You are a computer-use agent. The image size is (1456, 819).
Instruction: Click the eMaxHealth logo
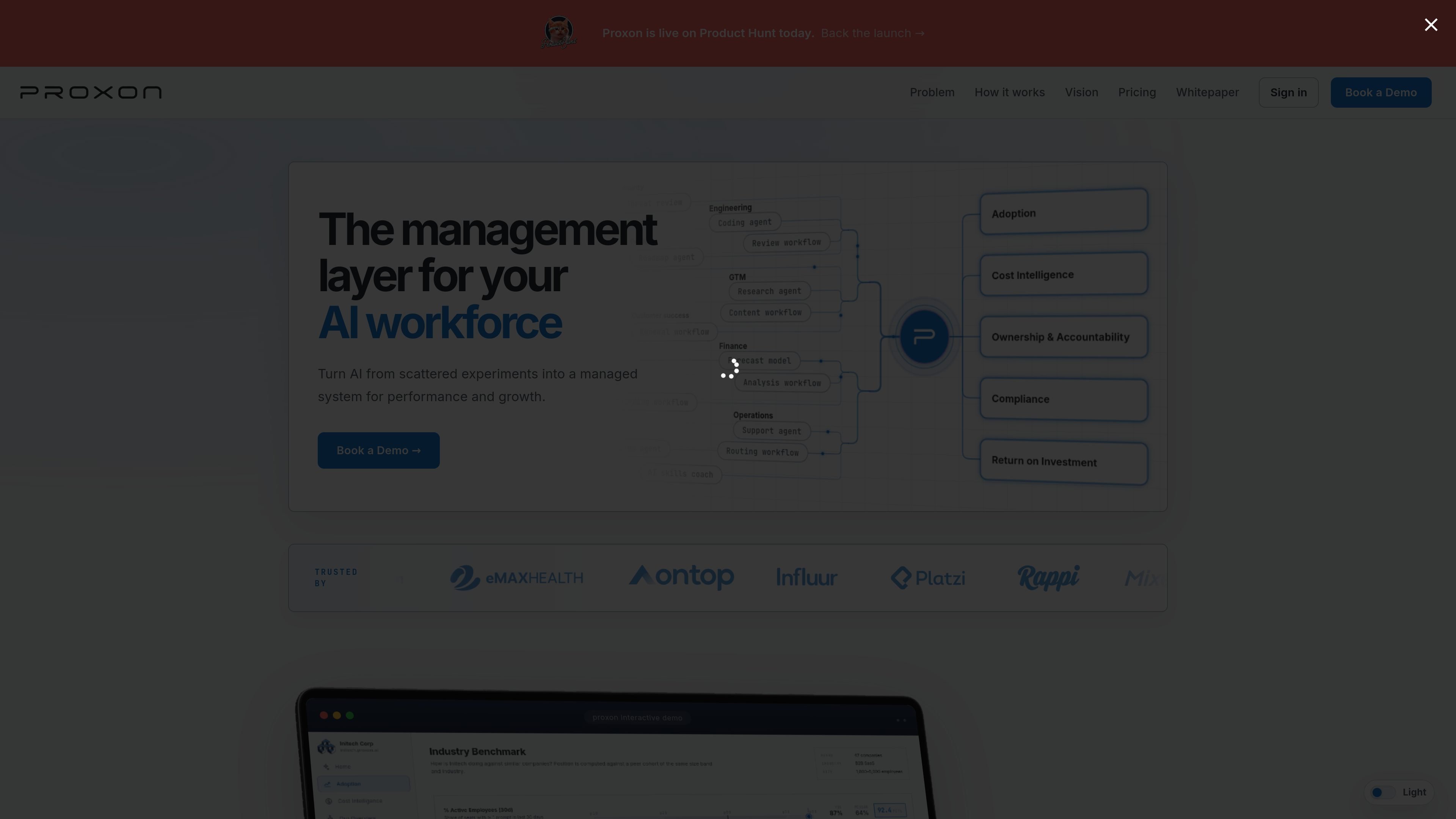pos(516,577)
